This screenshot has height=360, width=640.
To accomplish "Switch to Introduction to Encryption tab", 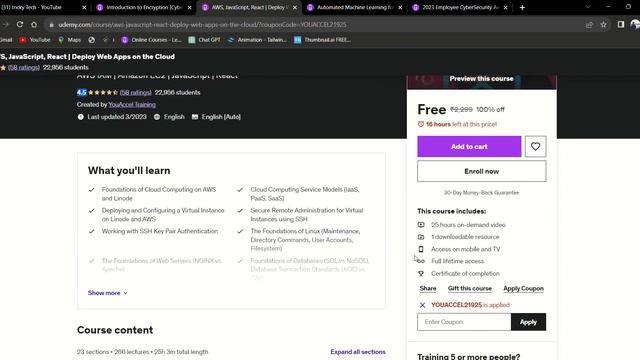I will [x=144, y=7].
